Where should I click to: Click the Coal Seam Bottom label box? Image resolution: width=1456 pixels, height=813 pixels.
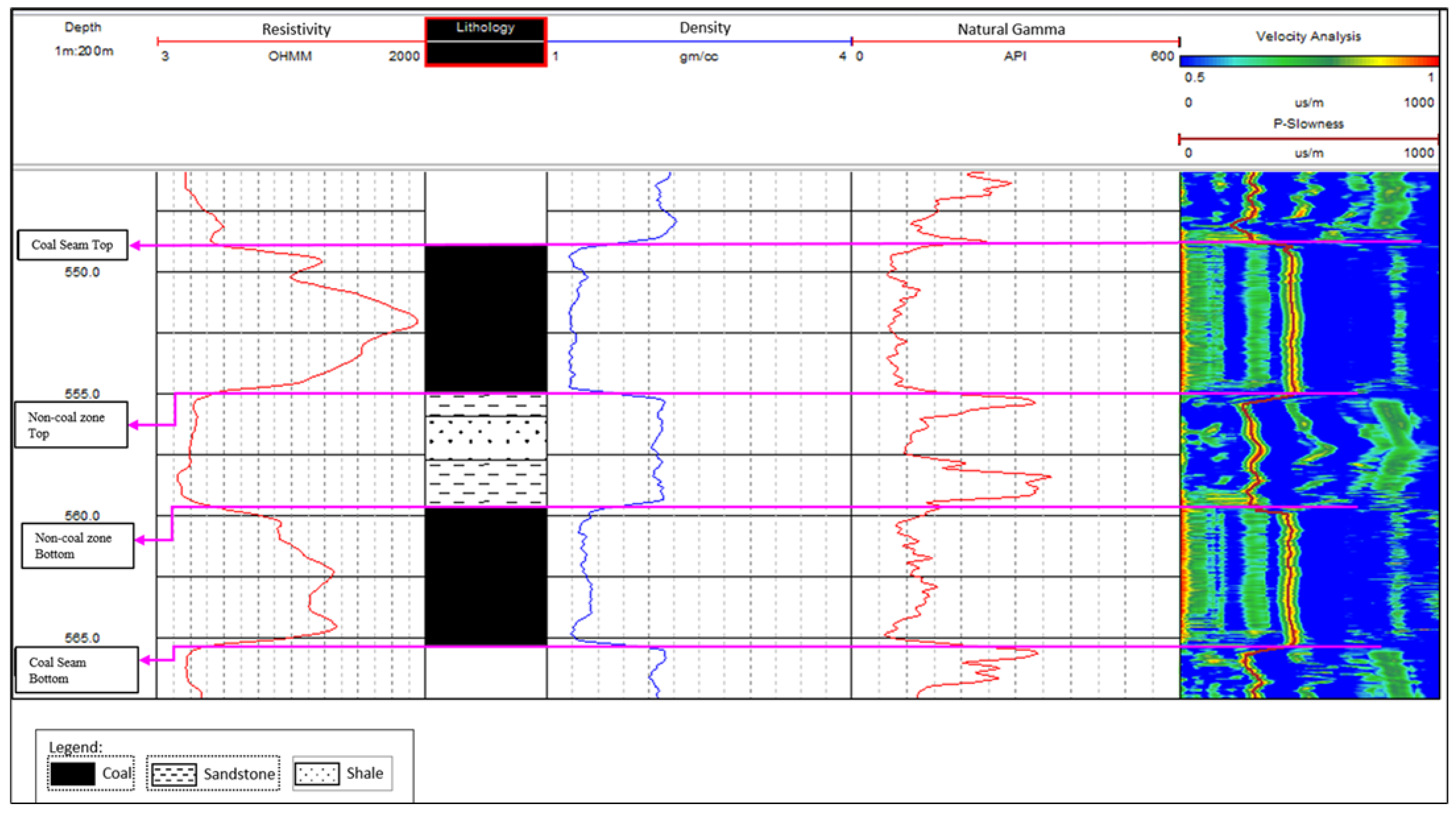point(76,670)
